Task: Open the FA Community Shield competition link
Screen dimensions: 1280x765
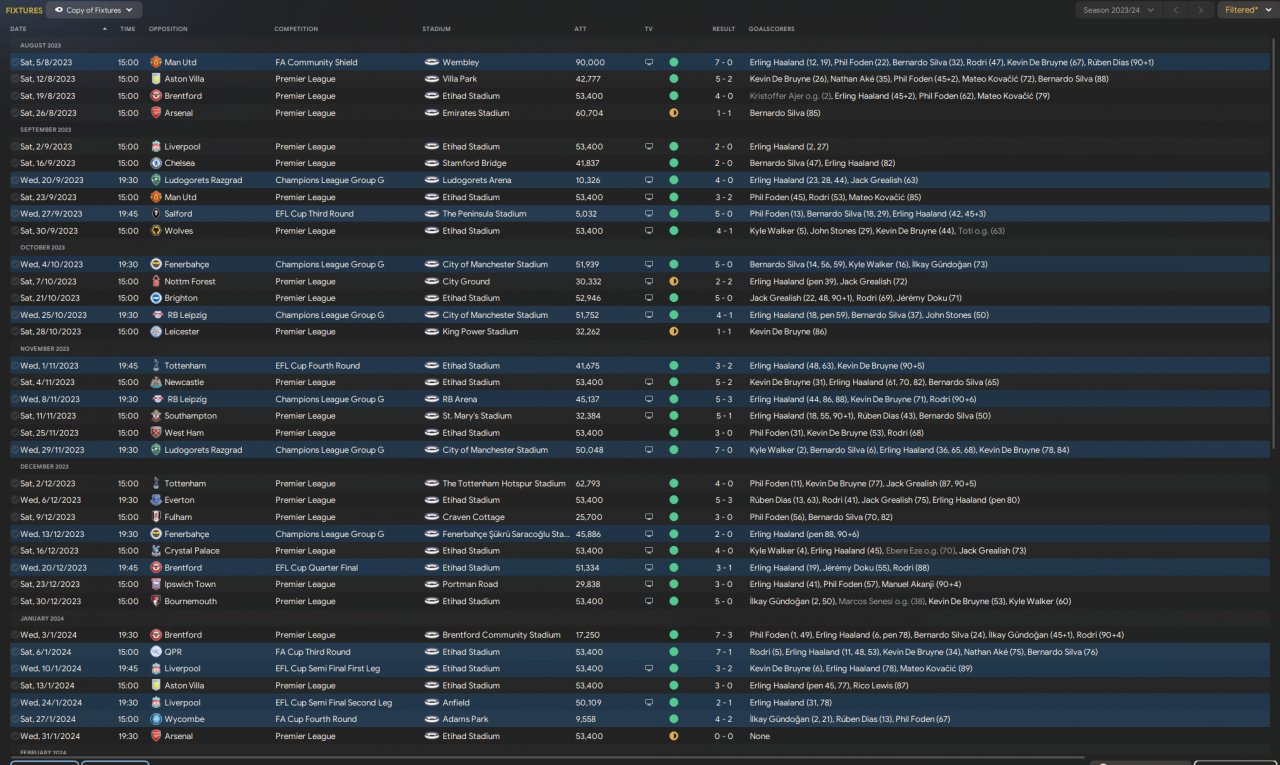Action: (x=316, y=62)
